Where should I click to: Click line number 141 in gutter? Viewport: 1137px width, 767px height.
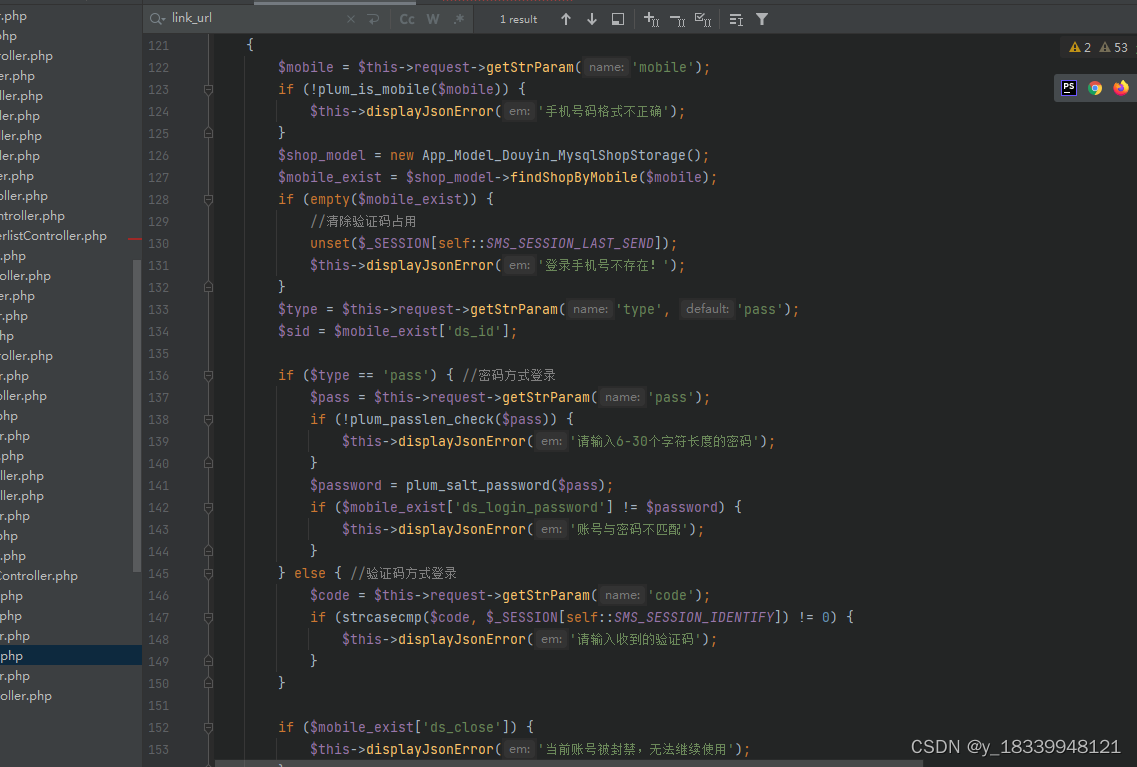158,486
